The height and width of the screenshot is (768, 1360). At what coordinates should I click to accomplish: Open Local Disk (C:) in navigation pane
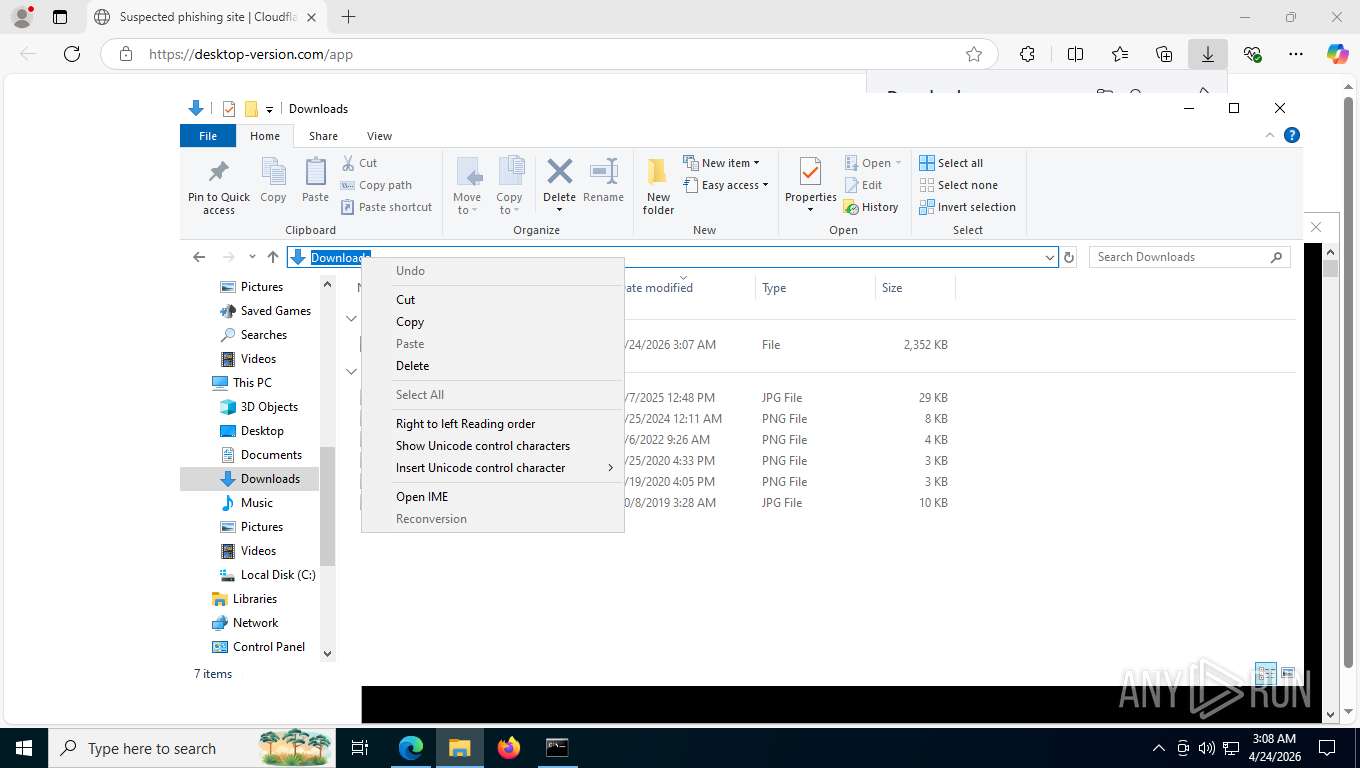(267, 575)
